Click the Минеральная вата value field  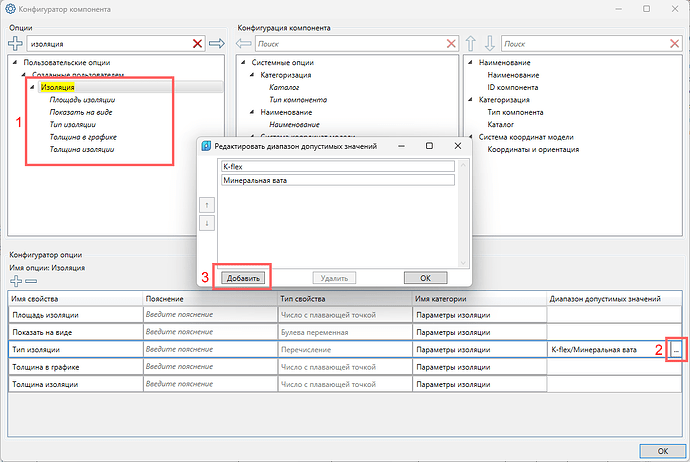pyautogui.click(x=338, y=180)
